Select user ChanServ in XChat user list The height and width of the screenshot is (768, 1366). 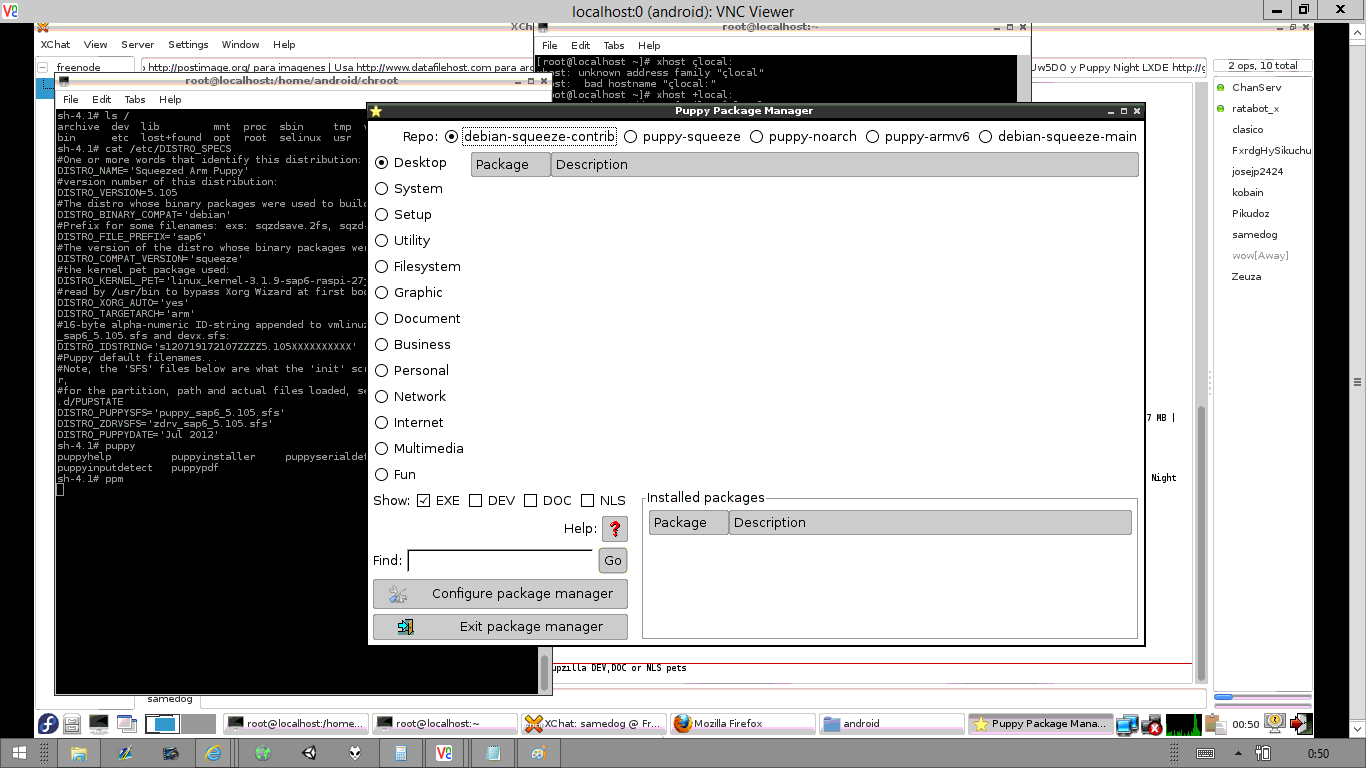[x=1256, y=87]
